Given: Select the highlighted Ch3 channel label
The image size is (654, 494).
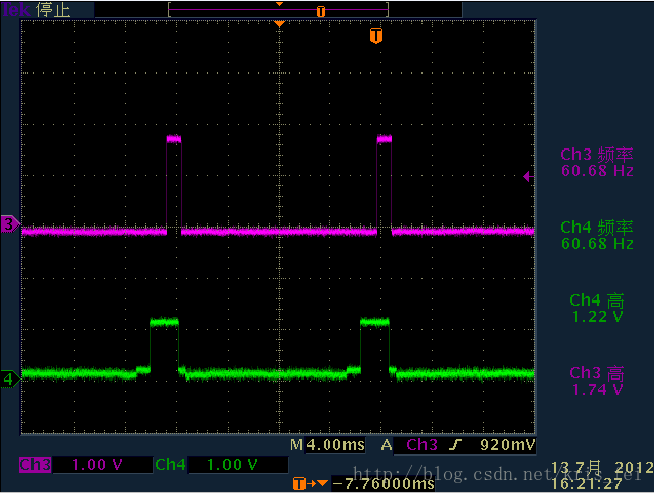Looking at the screenshot, I should tap(35, 465).
